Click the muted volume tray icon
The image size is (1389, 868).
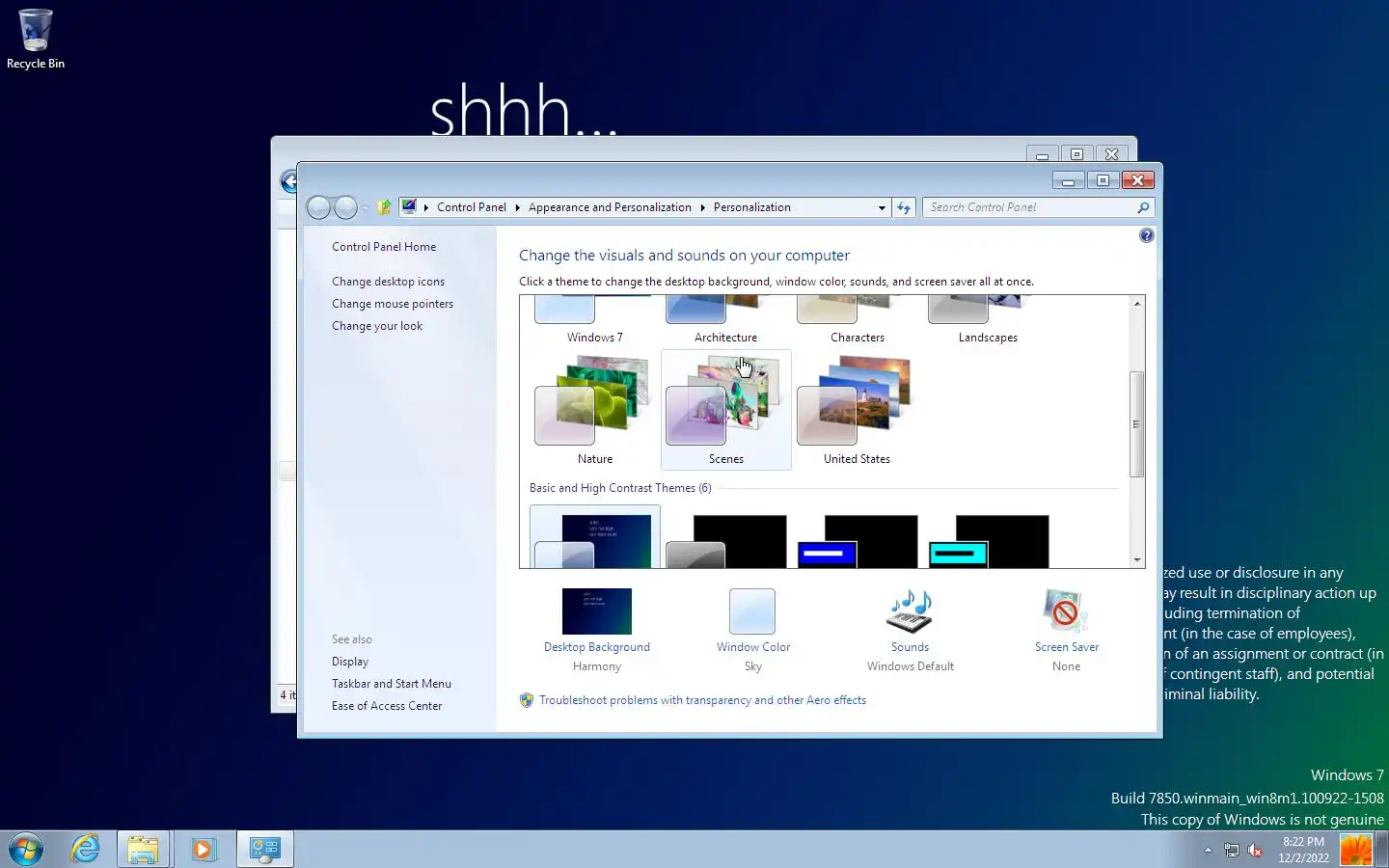[1255, 850]
